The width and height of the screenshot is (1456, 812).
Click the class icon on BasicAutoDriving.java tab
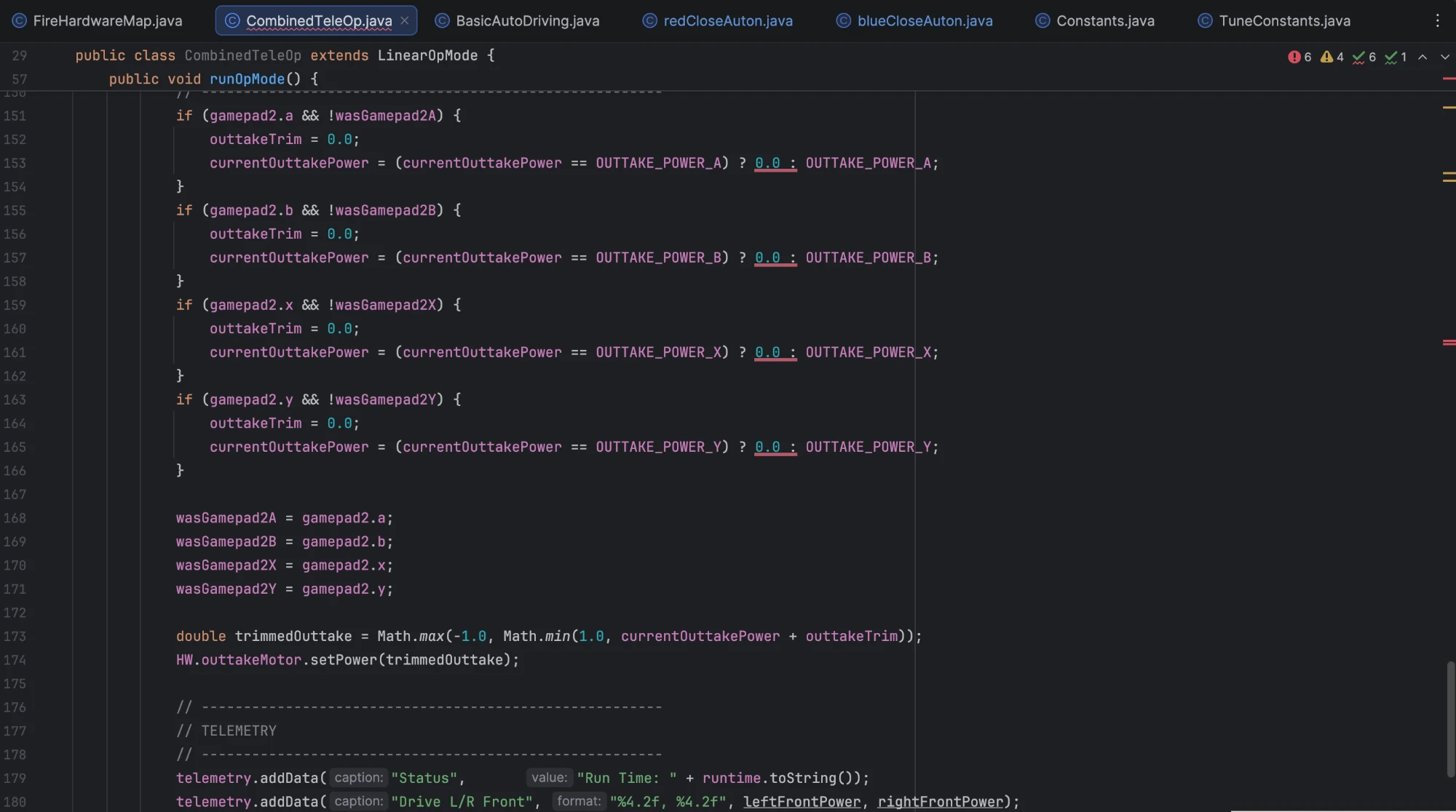pos(442,20)
